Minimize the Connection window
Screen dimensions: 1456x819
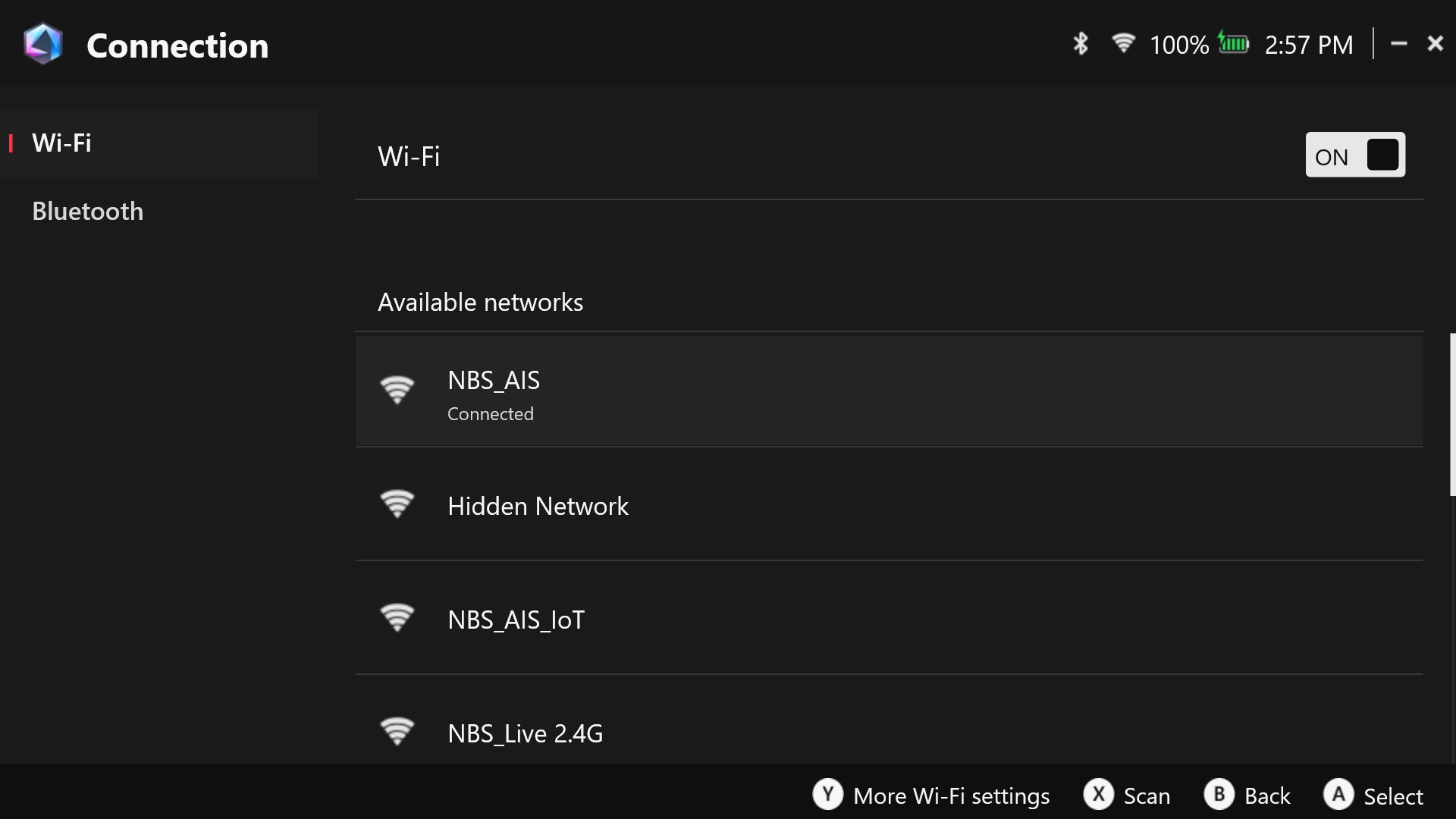[1399, 44]
